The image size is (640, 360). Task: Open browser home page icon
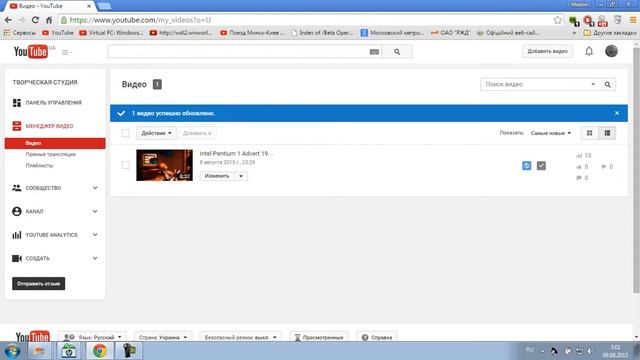pos(49,20)
